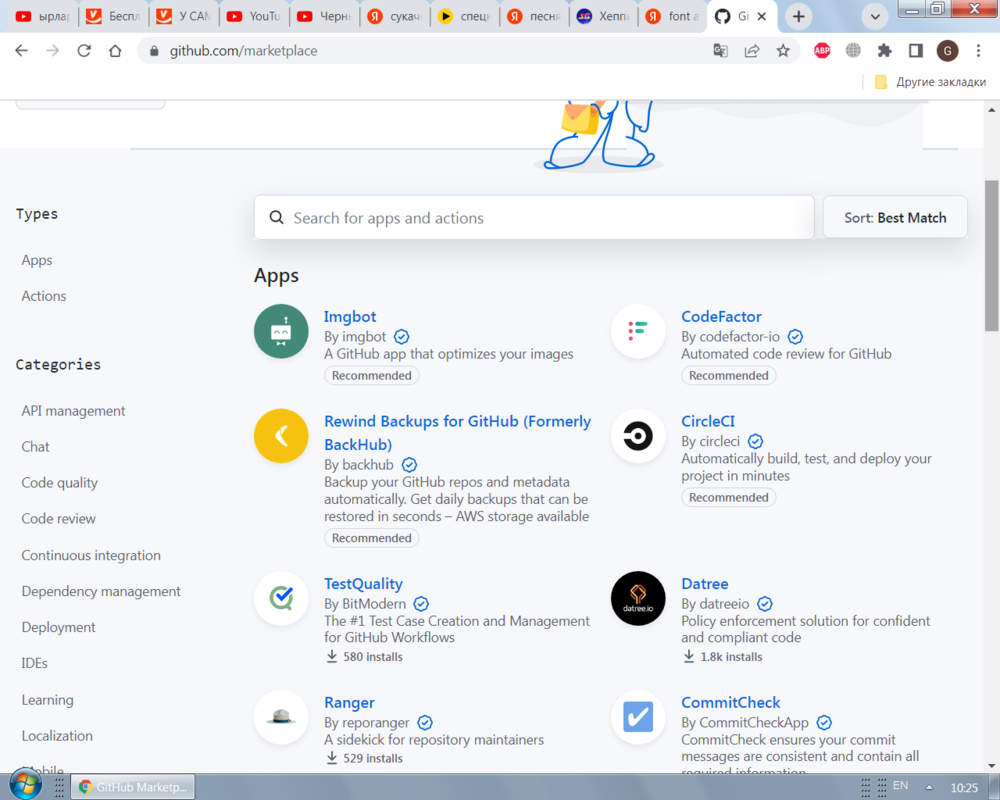
Task: Open the TestQuality app link
Action: pos(364,584)
